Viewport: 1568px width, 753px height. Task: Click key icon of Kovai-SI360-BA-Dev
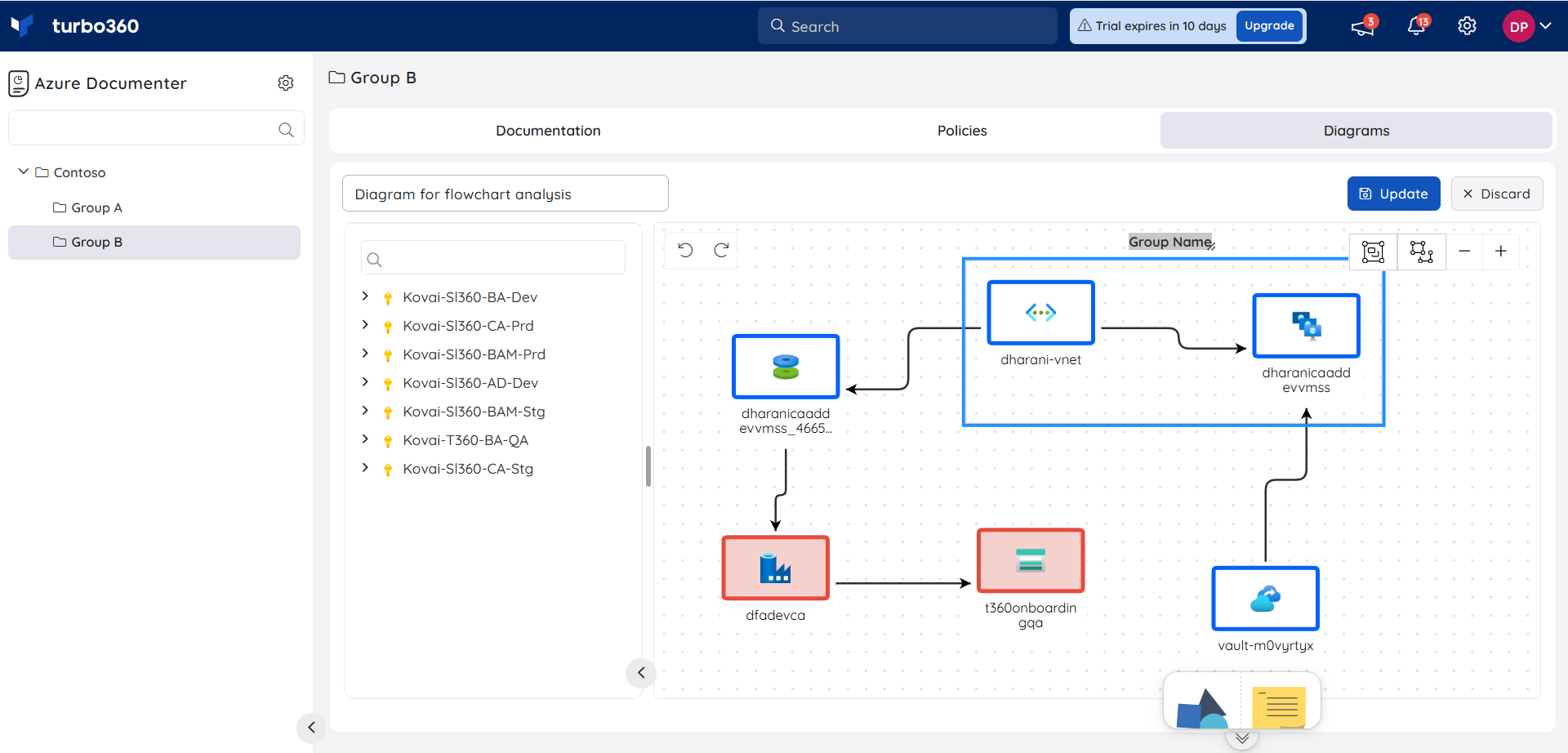pos(388,298)
